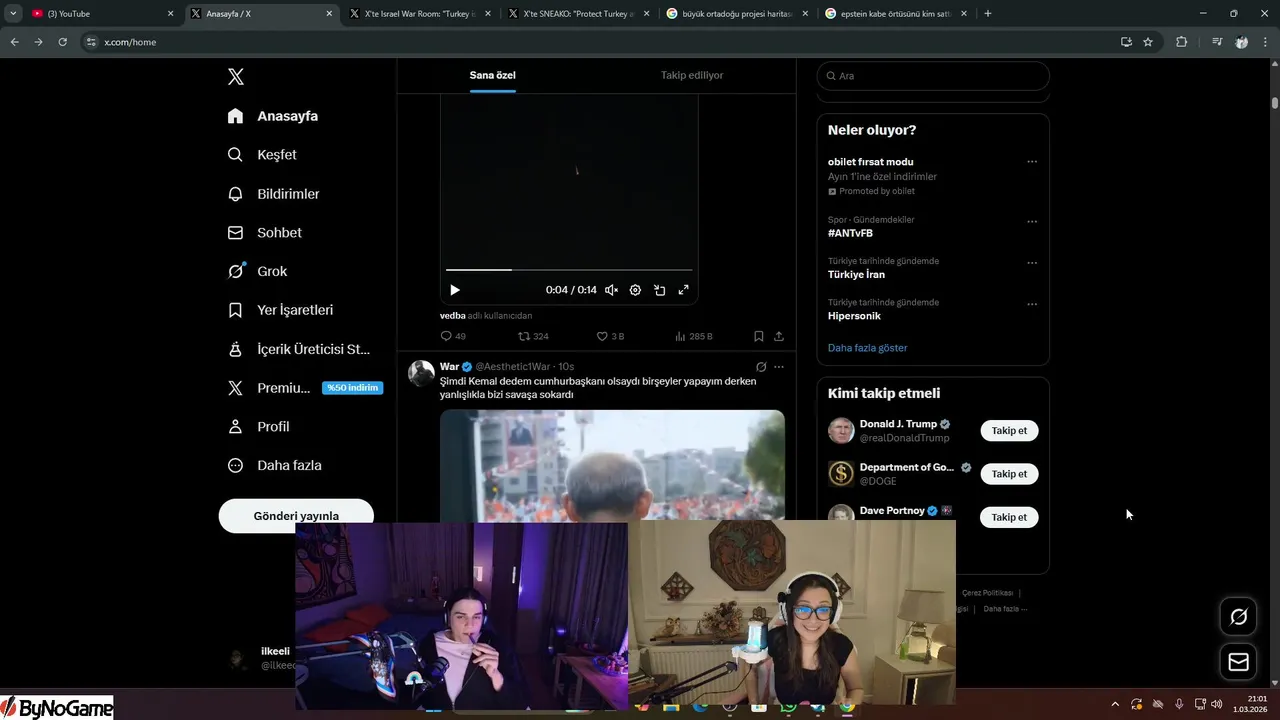Screen dimensions: 1280x720
Task: Open War post image
Action: [x=612, y=465]
